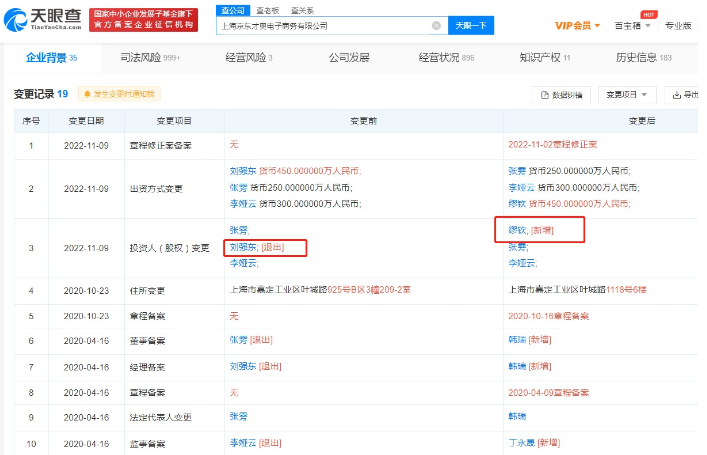Click the company name search field
Image resolution: width=707 pixels, height=455 pixels.
click(x=325, y=26)
